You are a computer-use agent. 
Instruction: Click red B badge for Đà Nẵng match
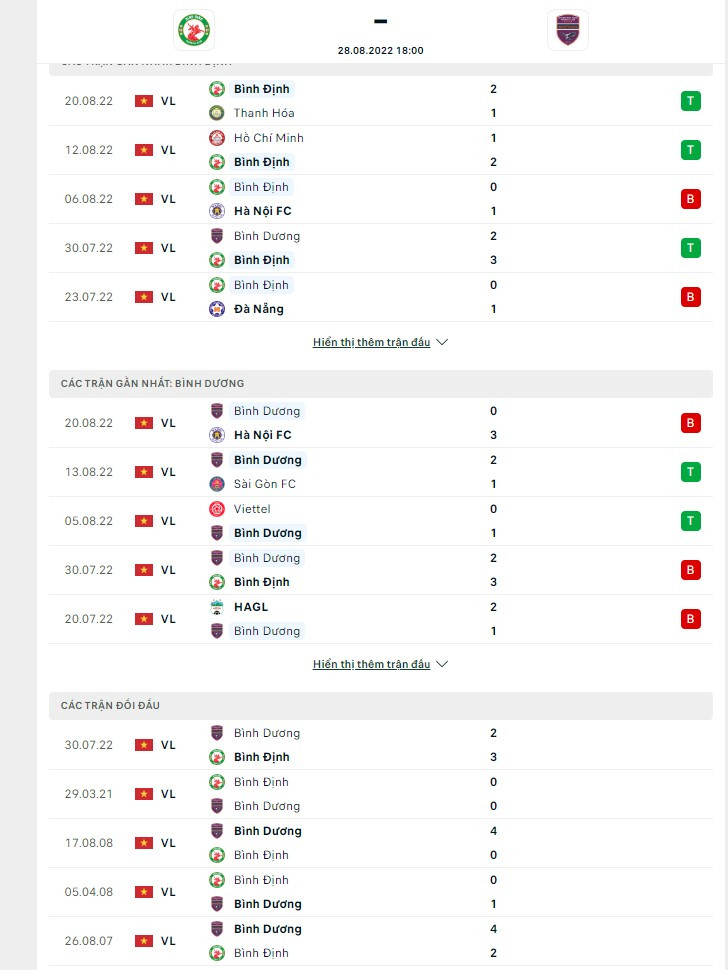point(690,297)
